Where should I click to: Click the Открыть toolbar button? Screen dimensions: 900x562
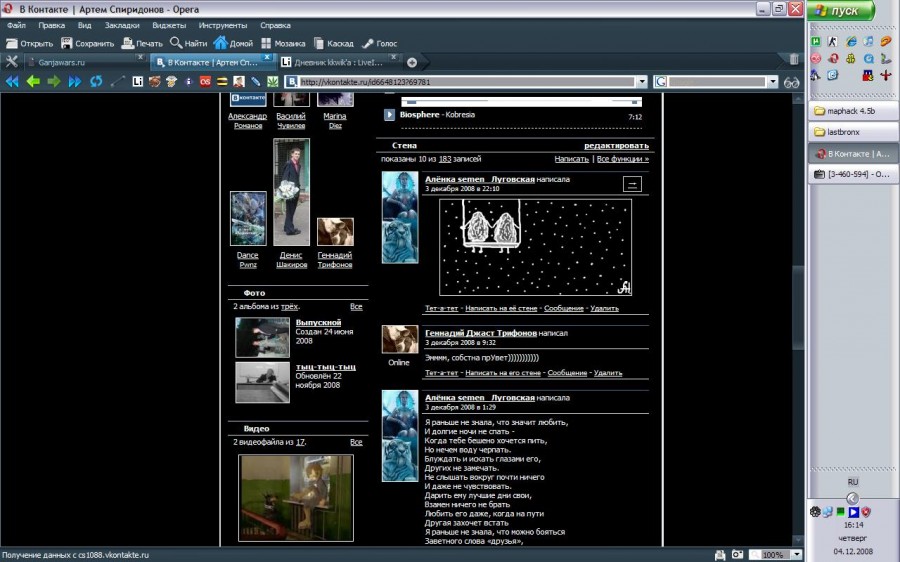29,44
